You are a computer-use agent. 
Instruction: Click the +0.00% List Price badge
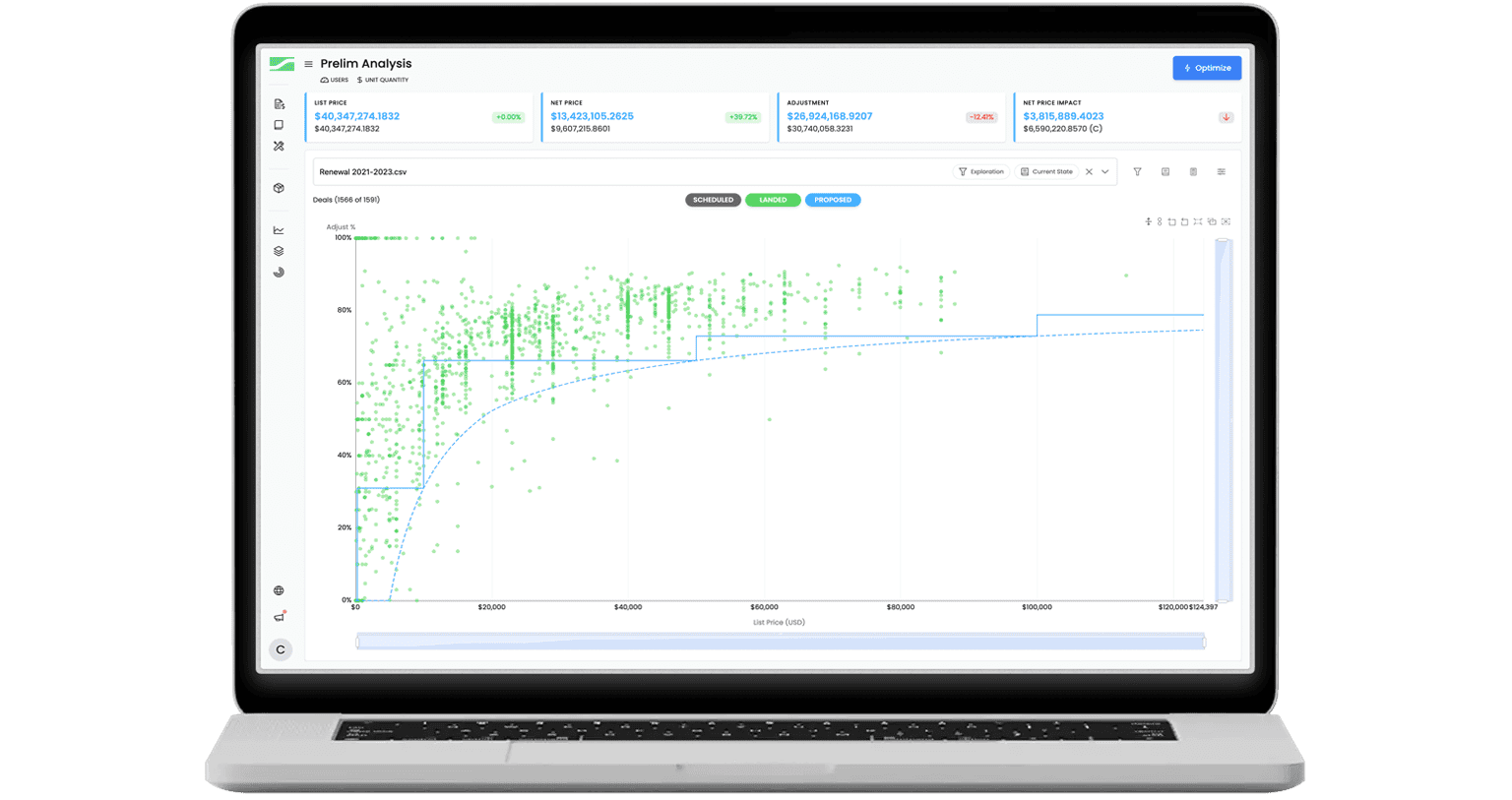click(508, 117)
